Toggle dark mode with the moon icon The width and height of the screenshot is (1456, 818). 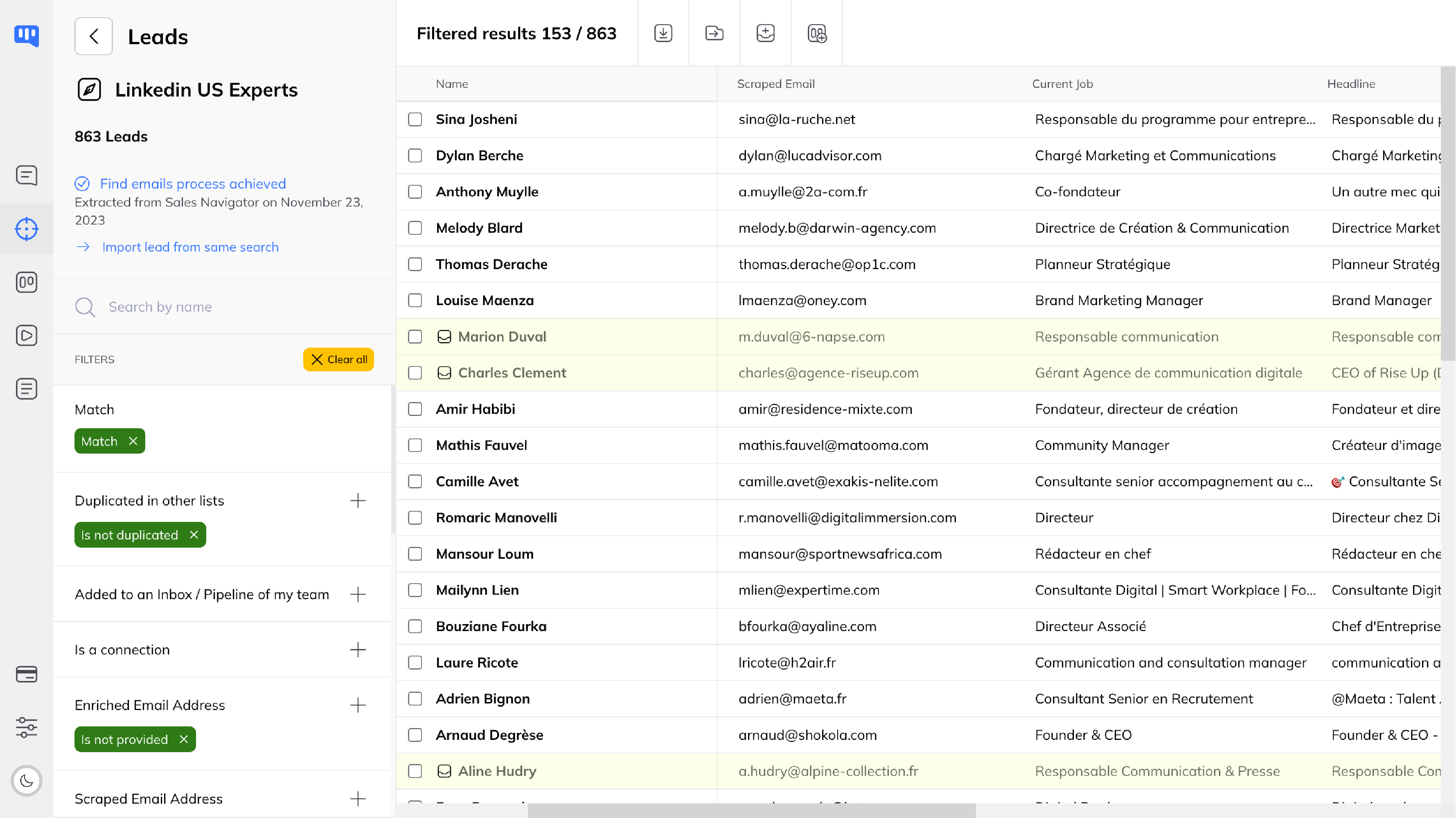27,781
